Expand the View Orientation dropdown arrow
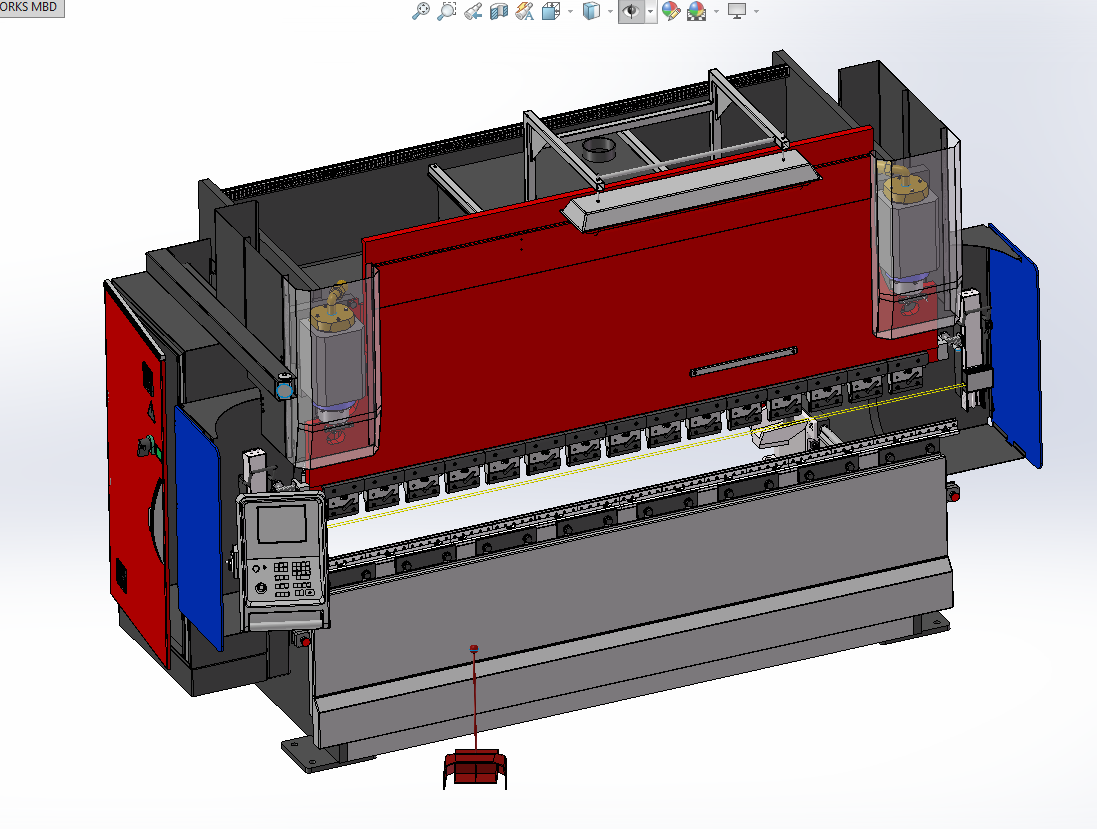 pyautogui.click(x=570, y=11)
